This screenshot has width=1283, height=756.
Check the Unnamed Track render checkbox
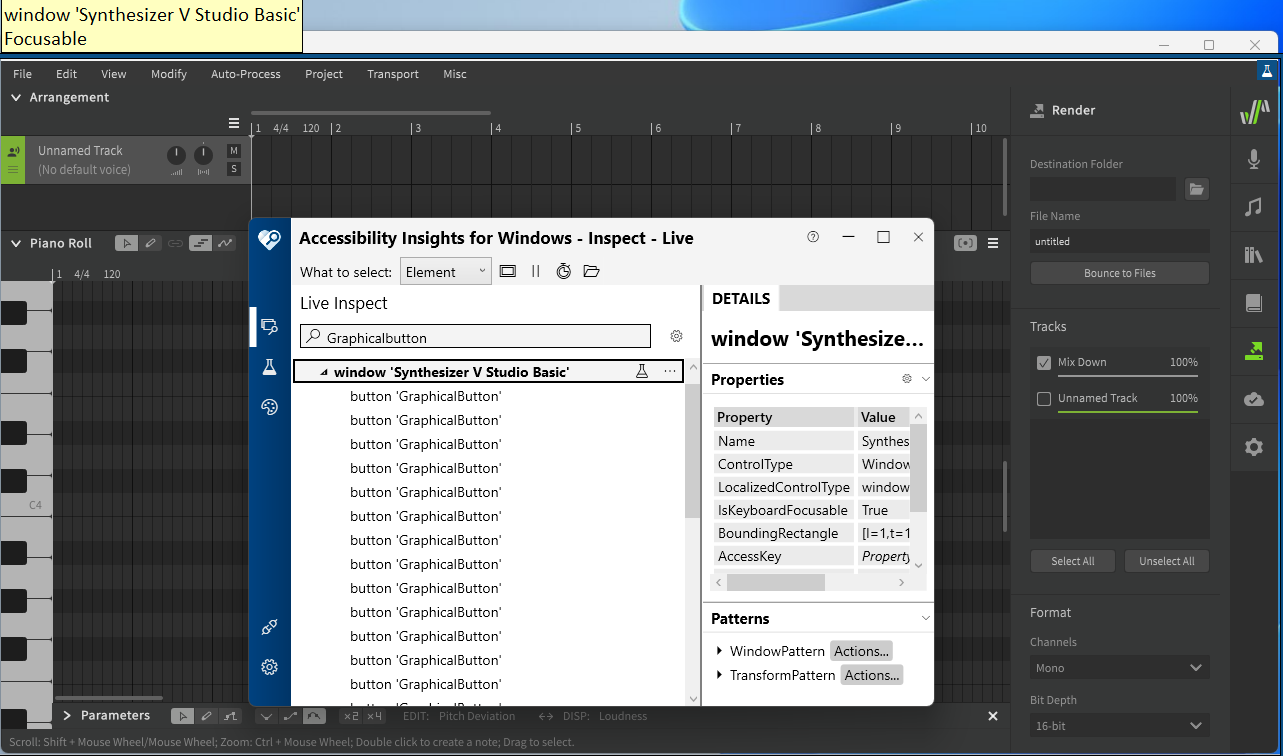(1044, 399)
